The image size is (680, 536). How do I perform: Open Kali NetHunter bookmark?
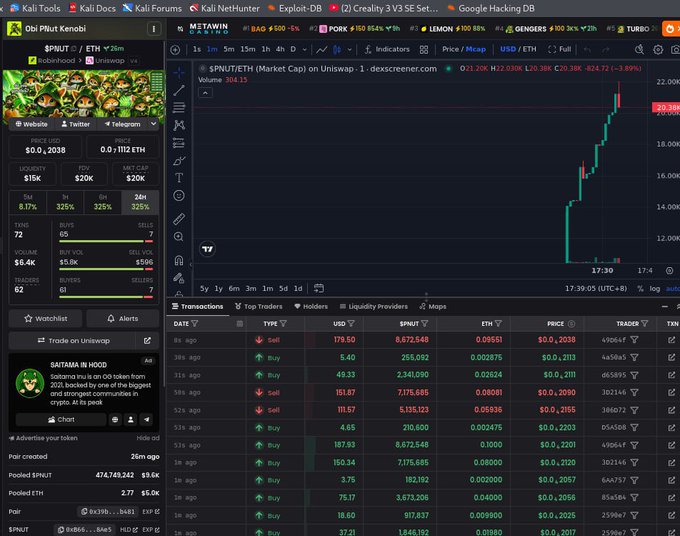(x=224, y=8)
